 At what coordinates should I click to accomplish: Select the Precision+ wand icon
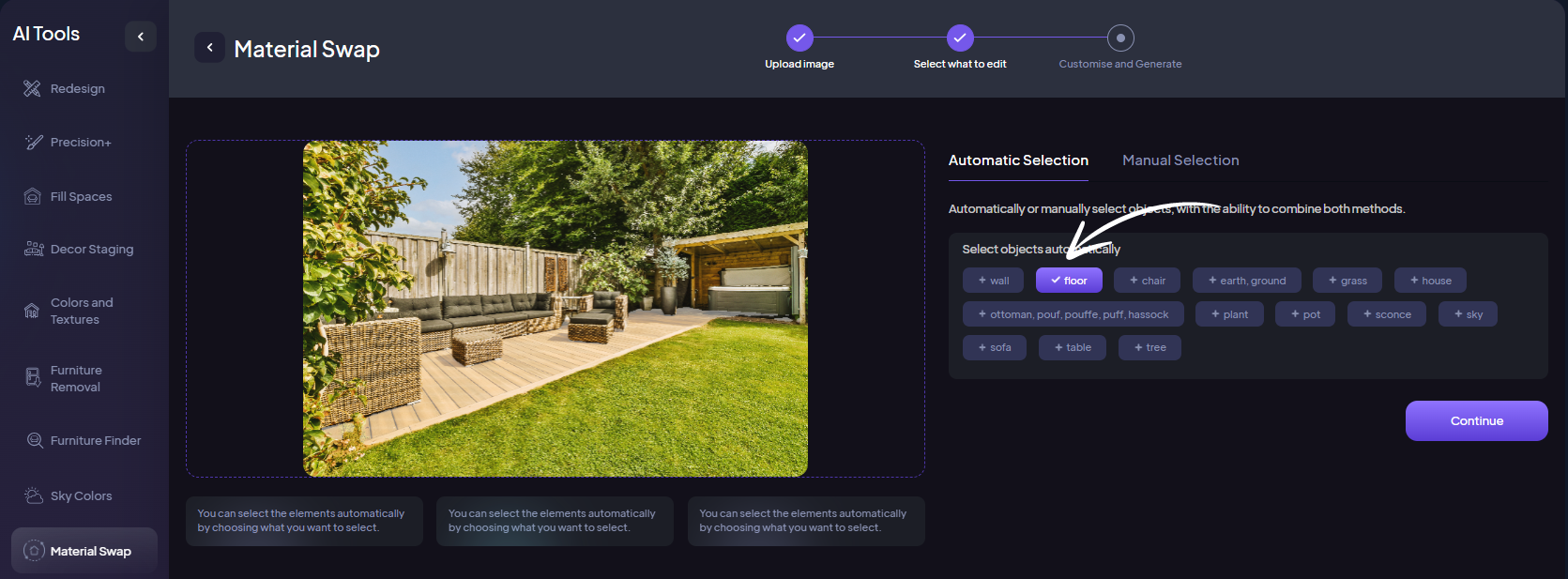34,143
